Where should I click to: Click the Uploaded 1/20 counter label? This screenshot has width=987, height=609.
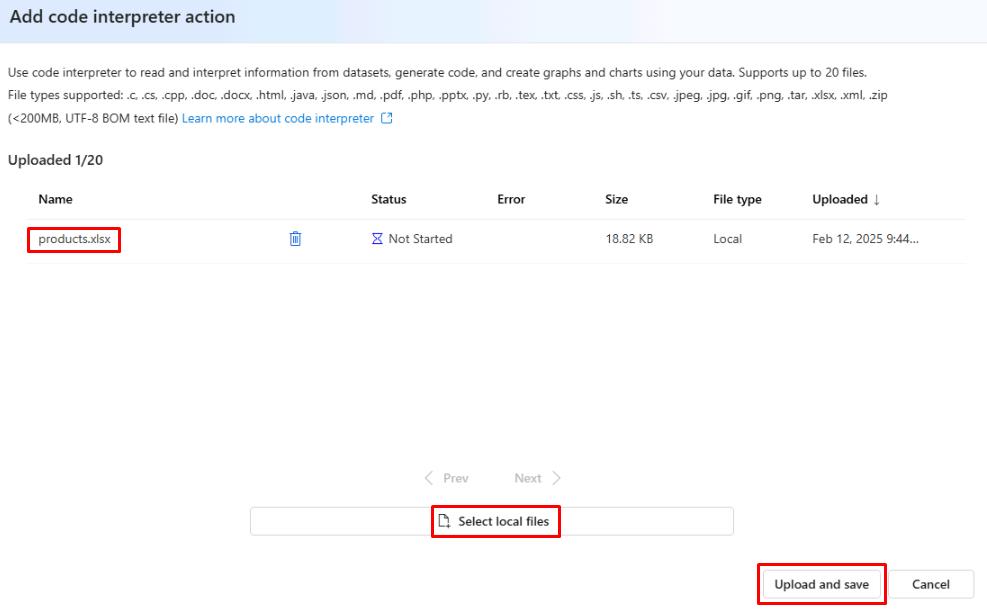pos(55,161)
